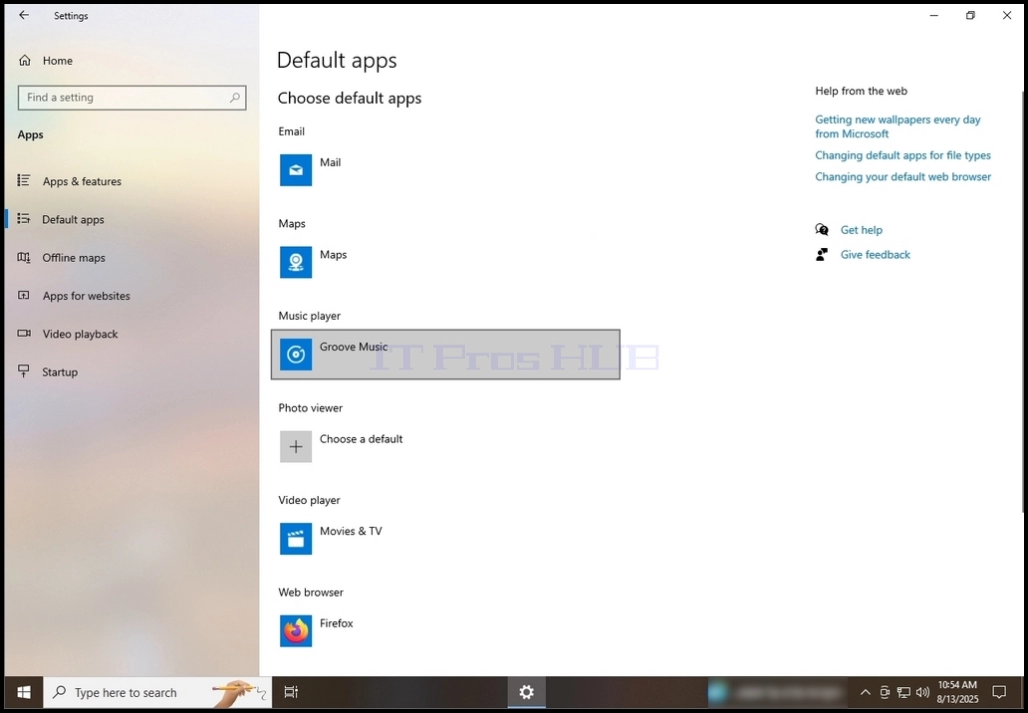Open the Action Center notifications icon

click(999, 692)
